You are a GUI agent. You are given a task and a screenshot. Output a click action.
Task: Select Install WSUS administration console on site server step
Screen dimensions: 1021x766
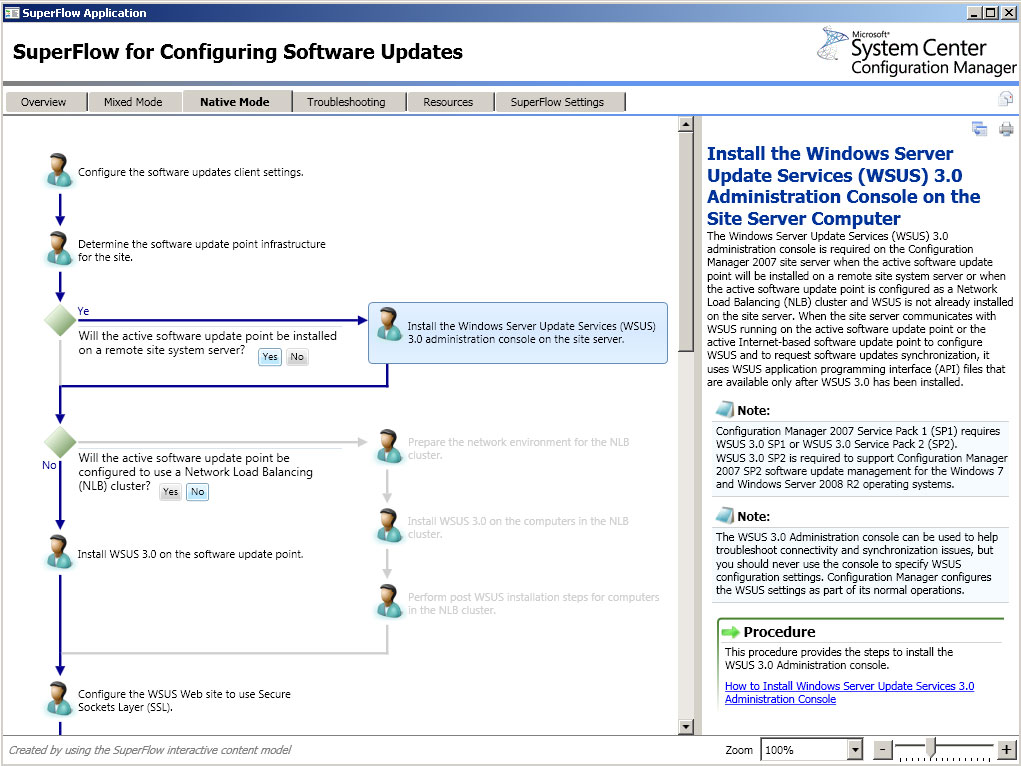518,333
